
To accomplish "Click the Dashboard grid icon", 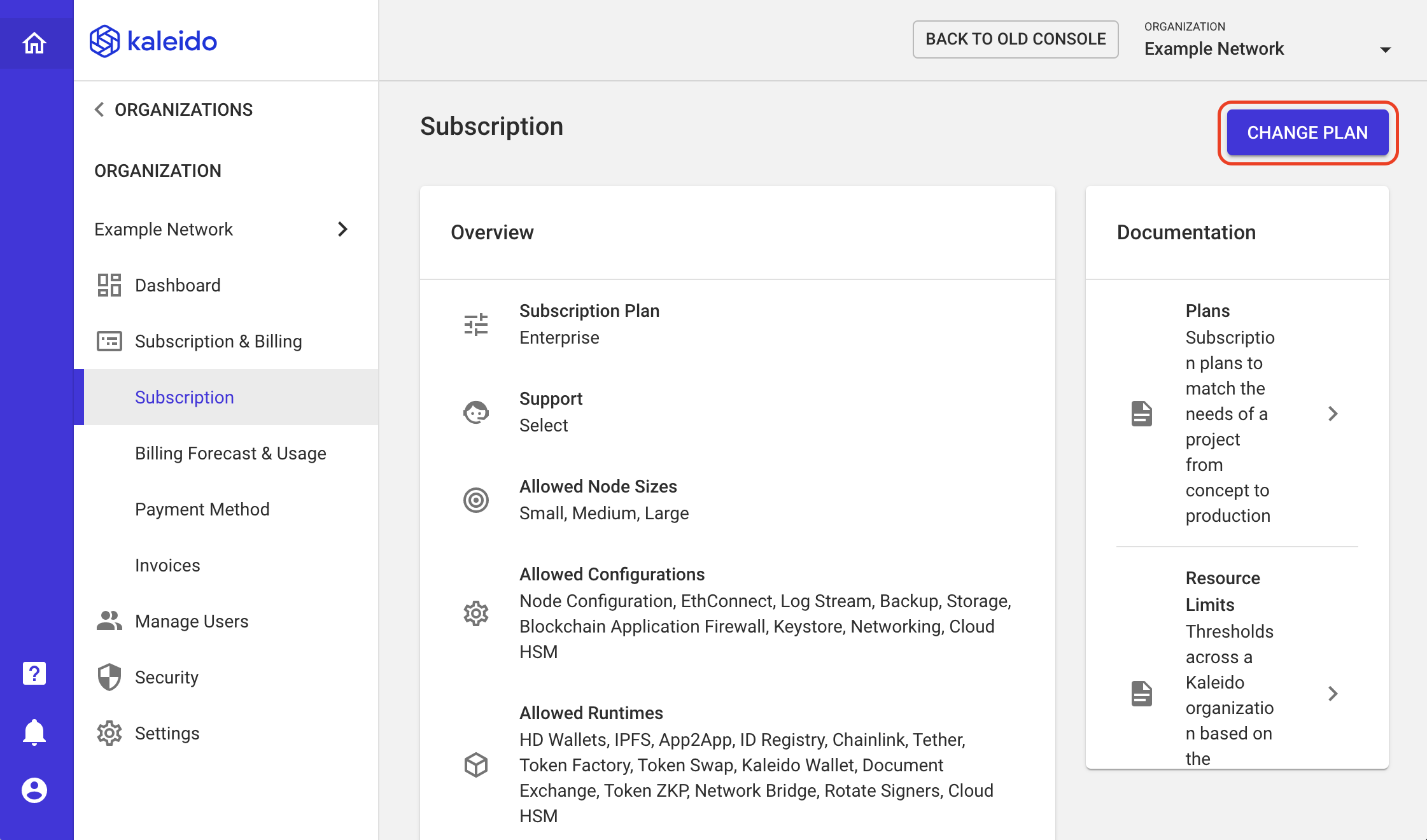I will click(109, 285).
